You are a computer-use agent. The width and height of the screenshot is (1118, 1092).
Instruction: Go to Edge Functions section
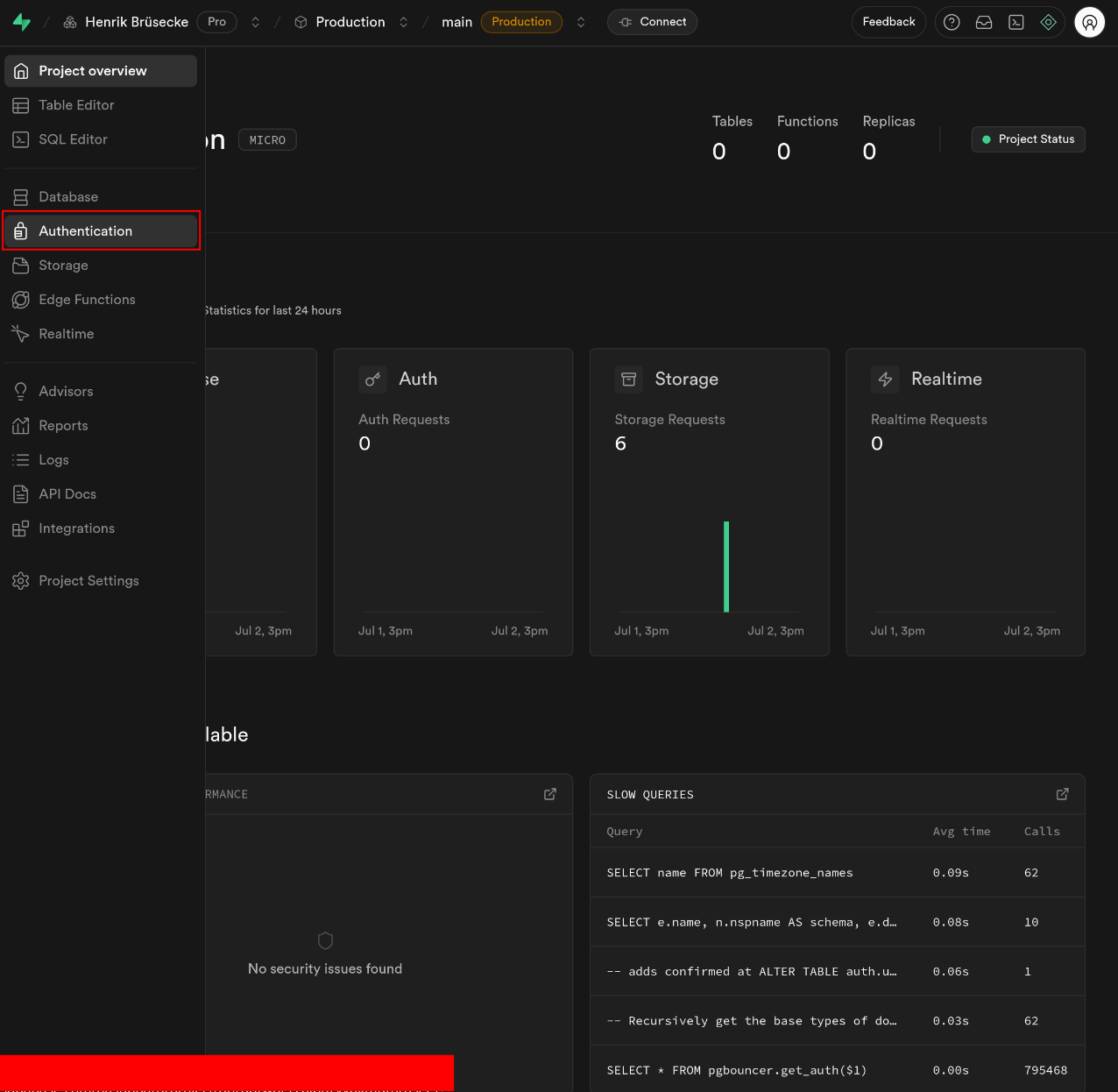pyautogui.click(x=87, y=300)
